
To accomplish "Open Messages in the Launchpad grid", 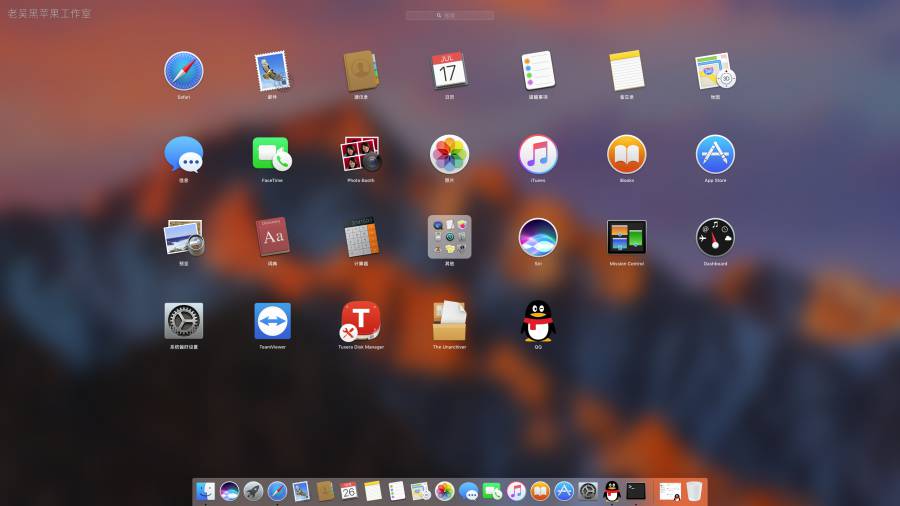I will click(x=184, y=154).
